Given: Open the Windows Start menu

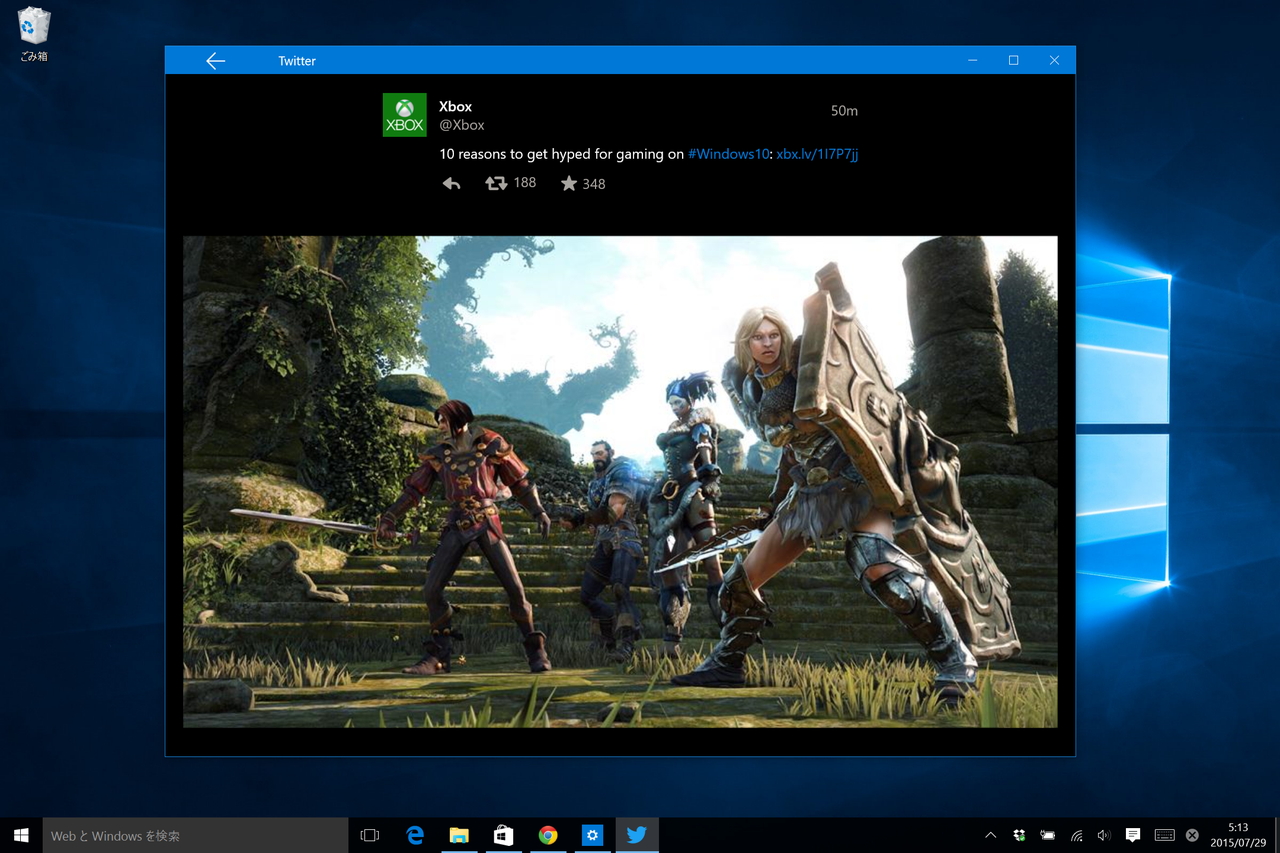Looking at the screenshot, I should [21, 835].
